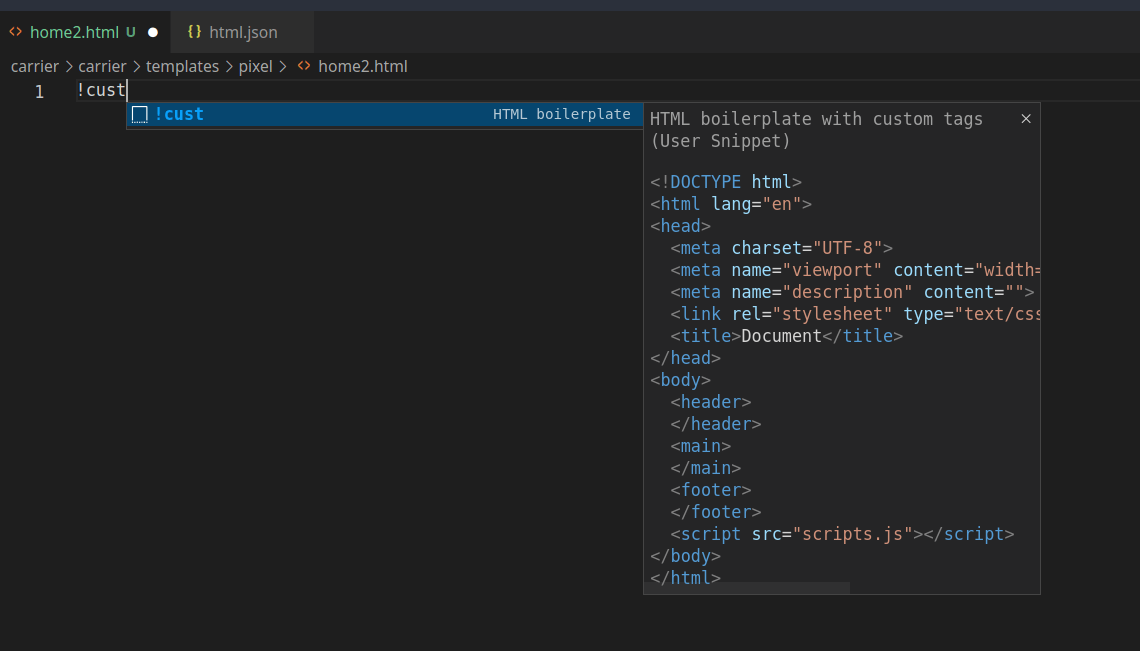Viewport: 1140px width, 651px height.
Task: Click the HTML boilerplate label in the suggestion
Action: coord(560,114)
